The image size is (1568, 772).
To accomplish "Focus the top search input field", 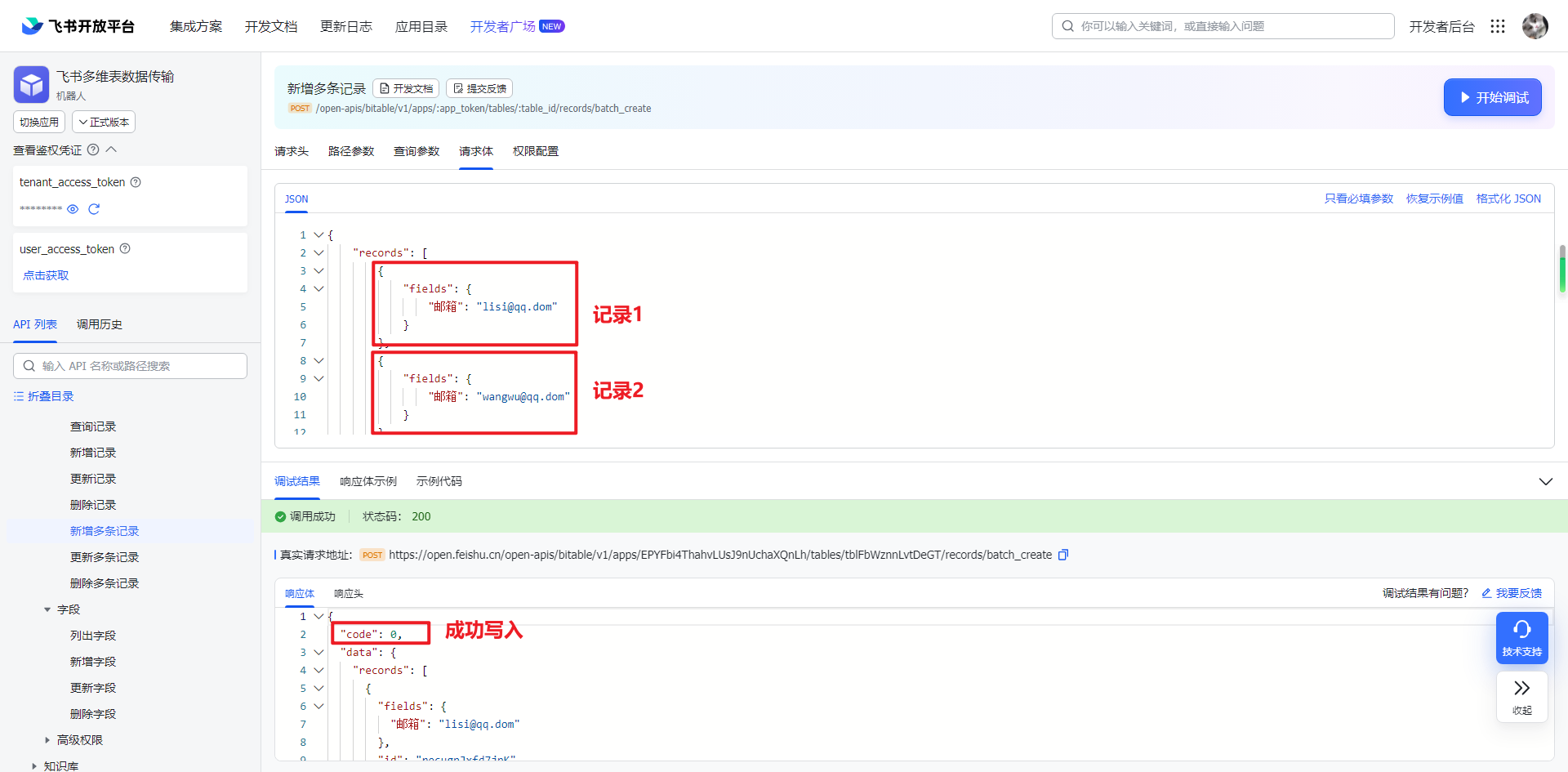I will coord(1223,26).
